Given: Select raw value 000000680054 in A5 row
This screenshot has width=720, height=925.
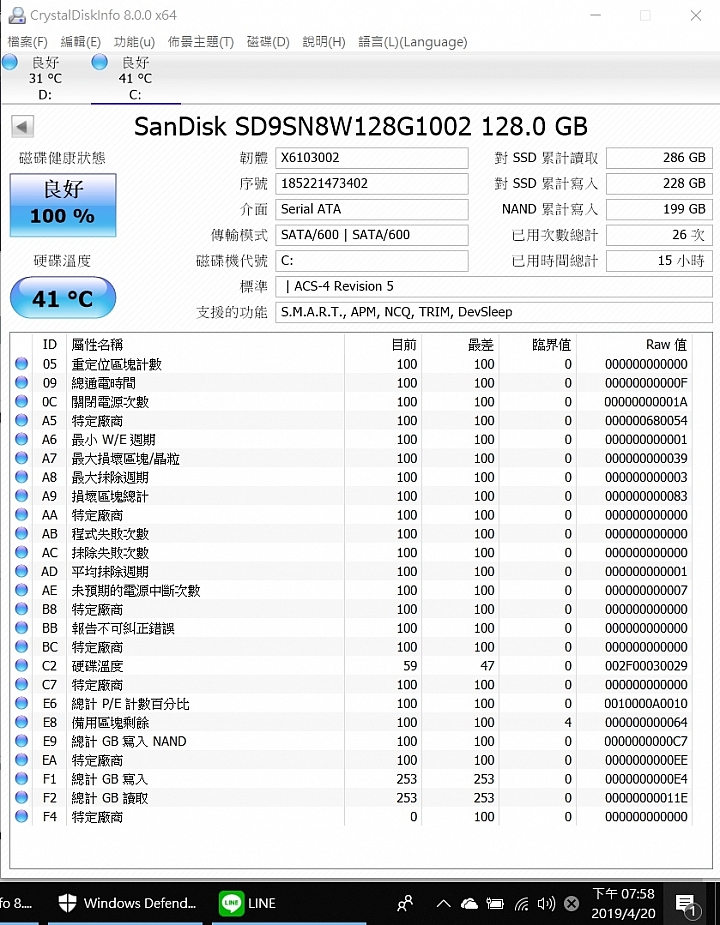Looking at the screenshot, I should pyautogui.click(x=646, y=421).
